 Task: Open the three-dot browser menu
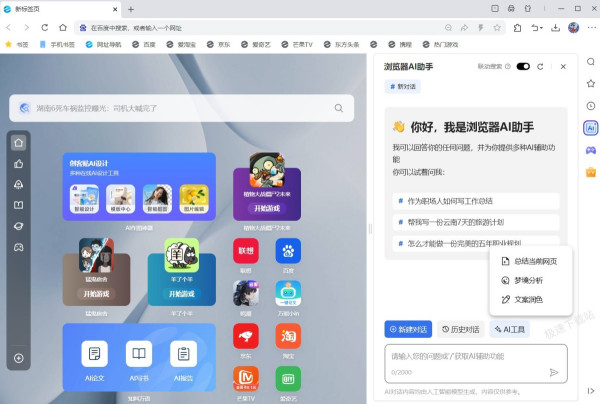(592, 28)
